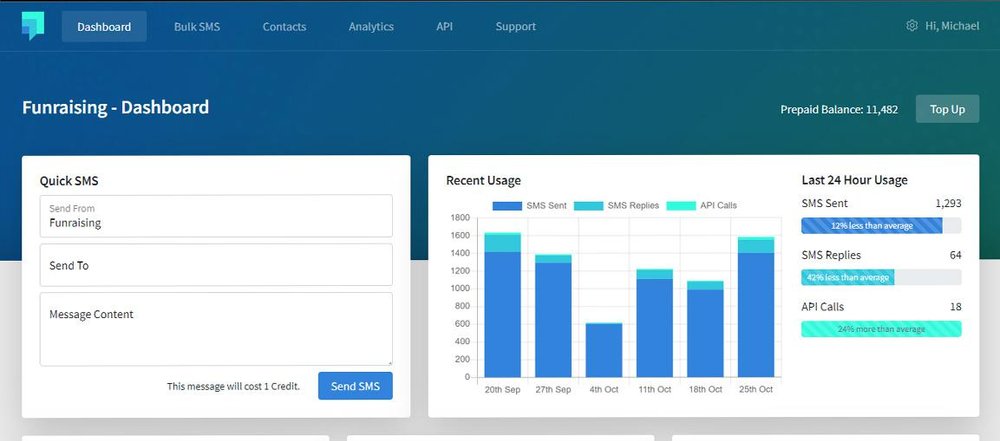Screen dimensions: 1000x441
Task: Click the app logo icon
Action: (33, 26)
